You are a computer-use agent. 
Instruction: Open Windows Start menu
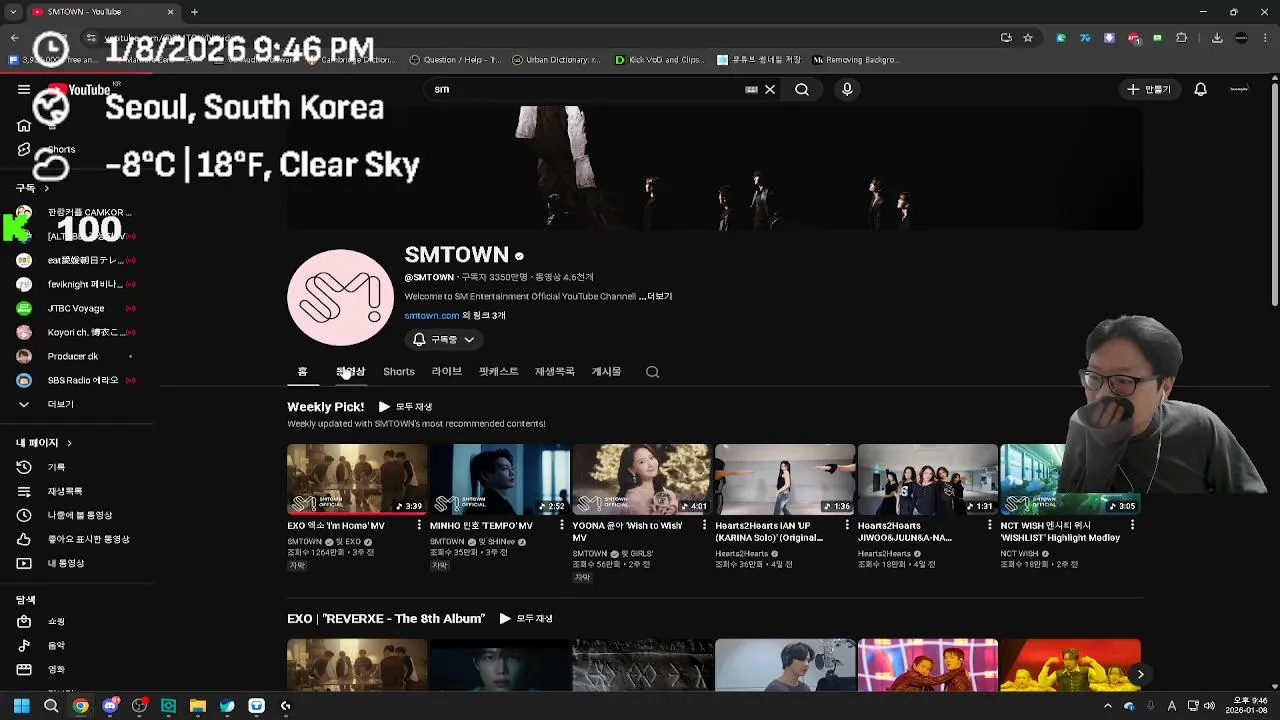21,706
